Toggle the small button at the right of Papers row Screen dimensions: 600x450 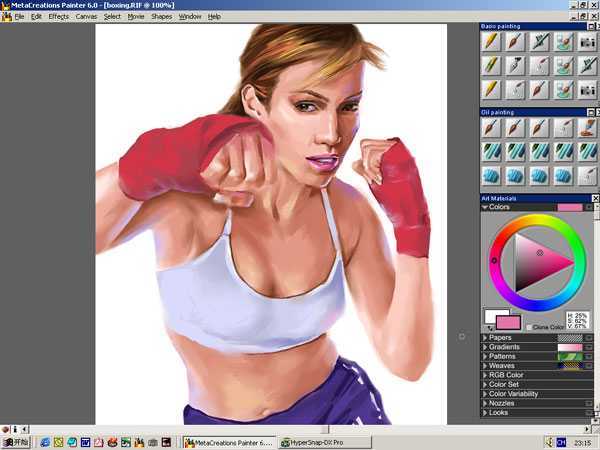[x=589, y=338]
